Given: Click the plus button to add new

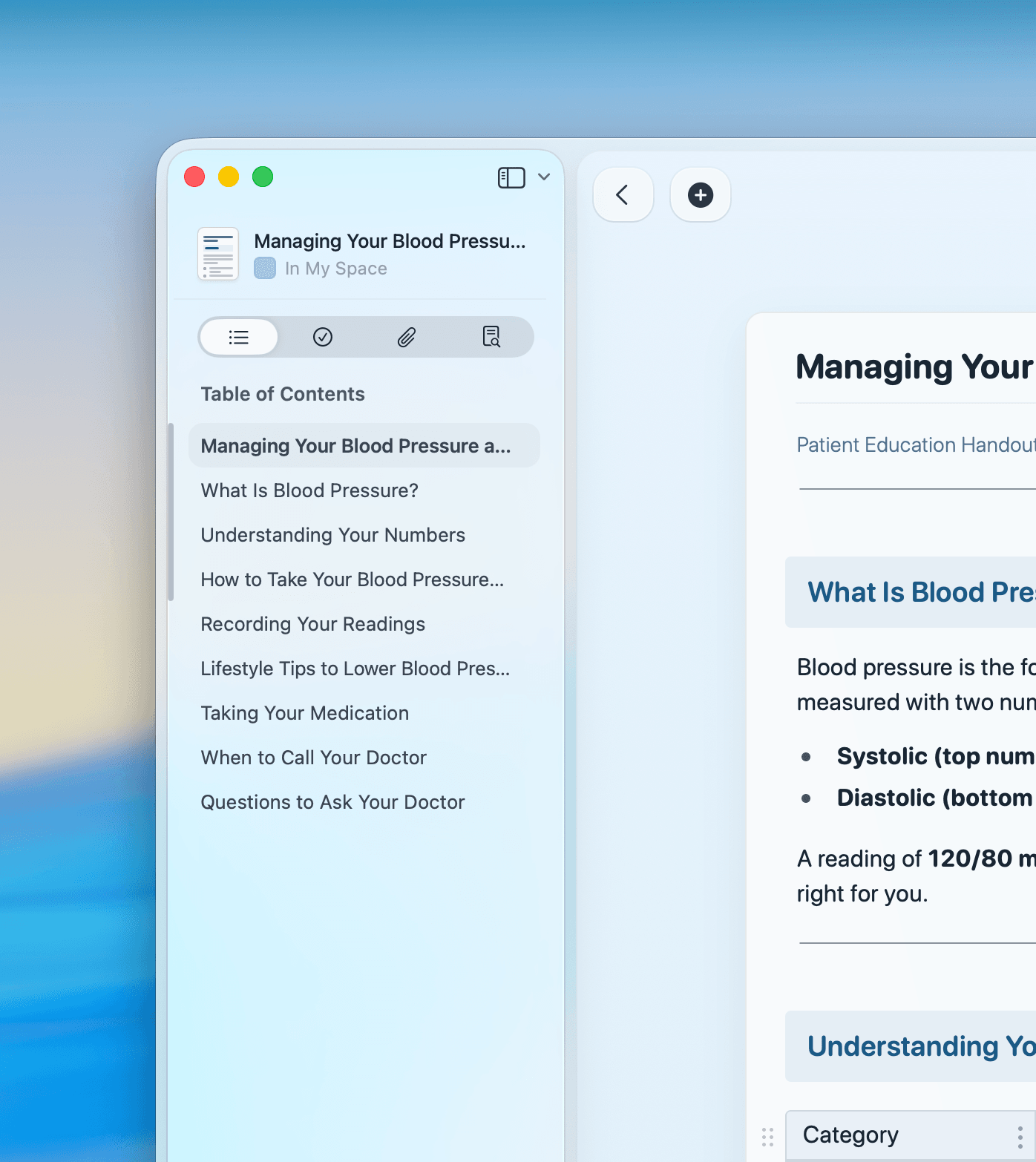Looking at the screenshot, I should 700,195.
